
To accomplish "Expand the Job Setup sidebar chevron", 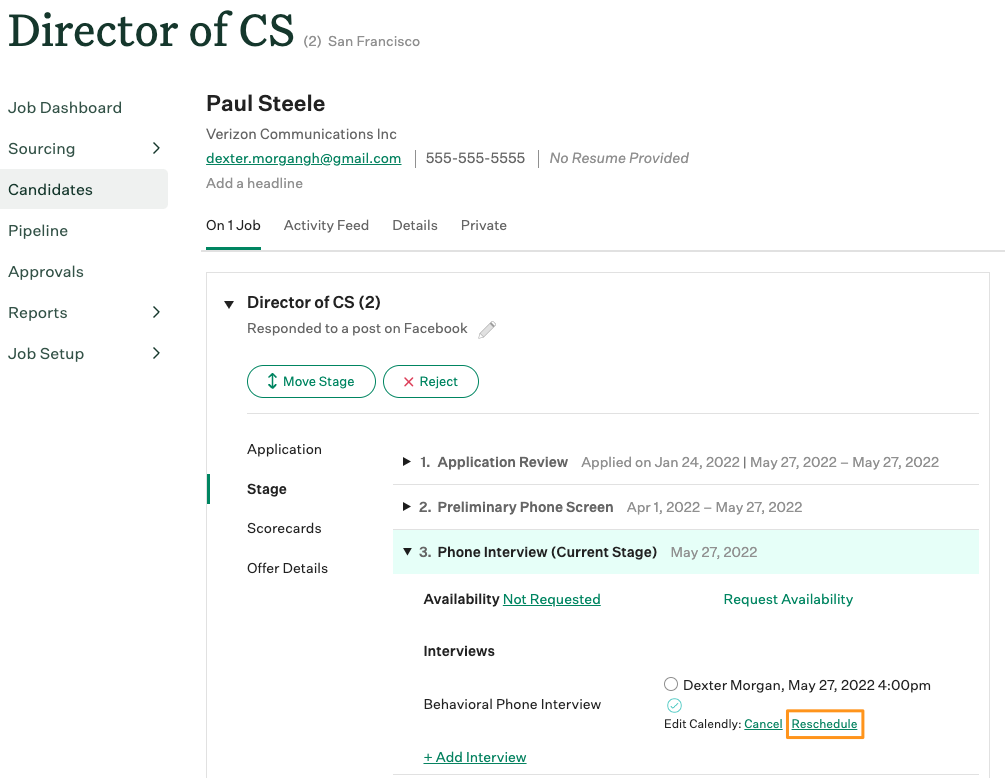I will 156,353.
